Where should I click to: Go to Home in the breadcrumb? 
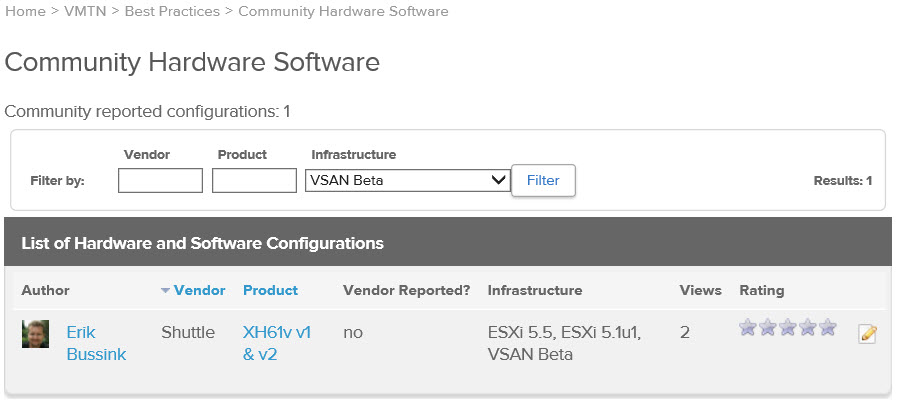(25, 11)
